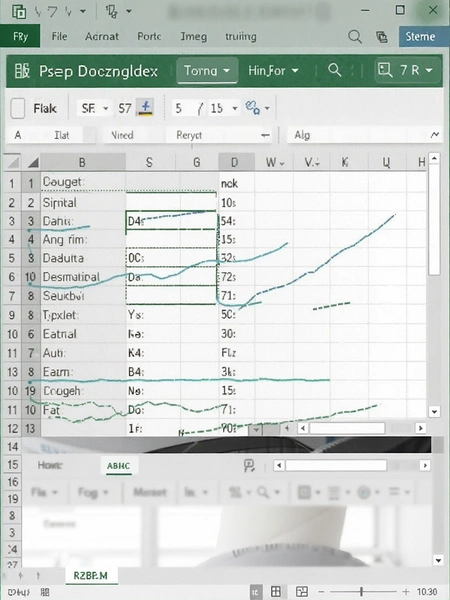Screen dimensions: 450x600
Task: Select the K4 cell text
Action: [136, 353]
